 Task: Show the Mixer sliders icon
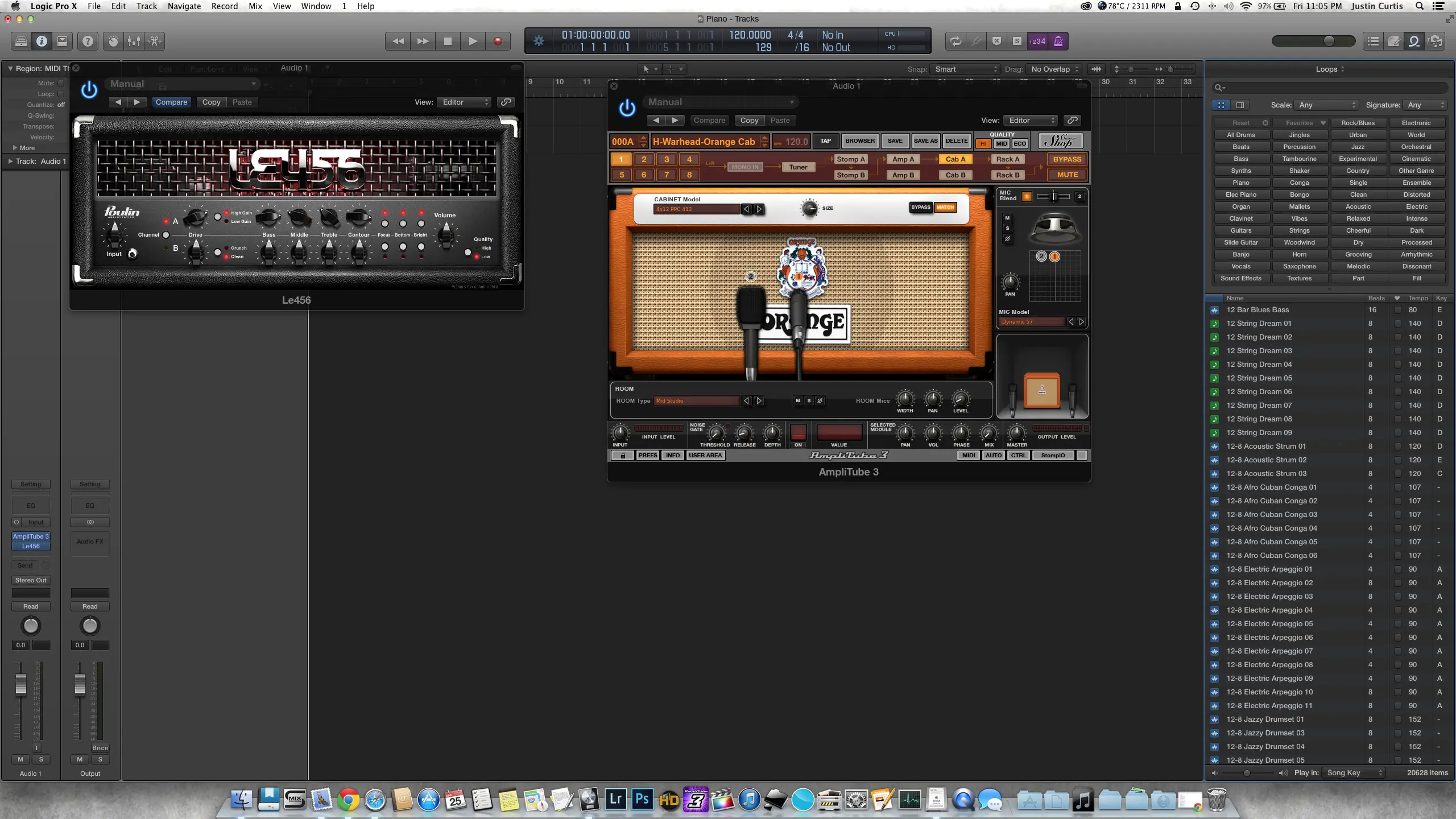[x=134, y=41]
